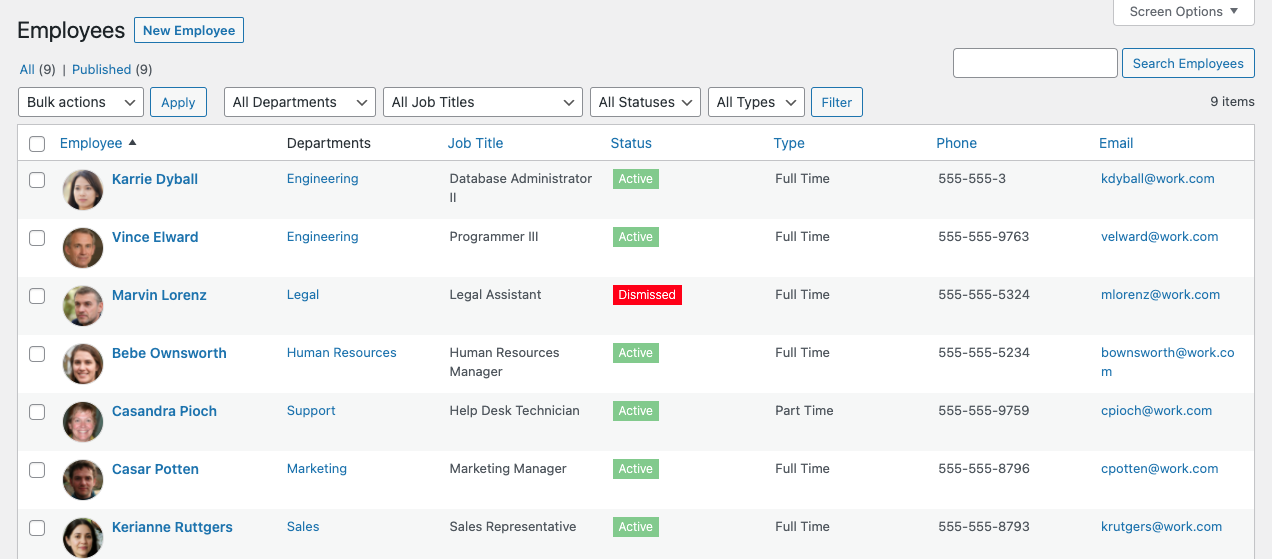
Task: Open the Bulk actions dropdown
Action: 81,102
